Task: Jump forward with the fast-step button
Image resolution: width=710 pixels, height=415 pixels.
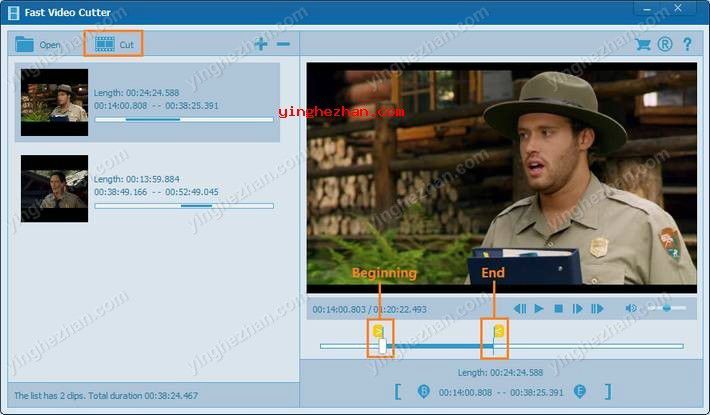Action: (597, 309)
